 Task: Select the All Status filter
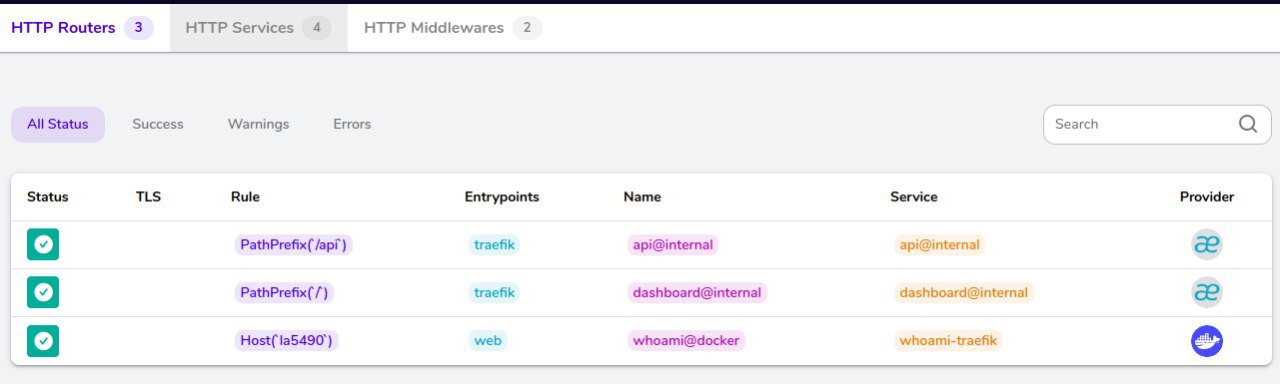(58, 124)
